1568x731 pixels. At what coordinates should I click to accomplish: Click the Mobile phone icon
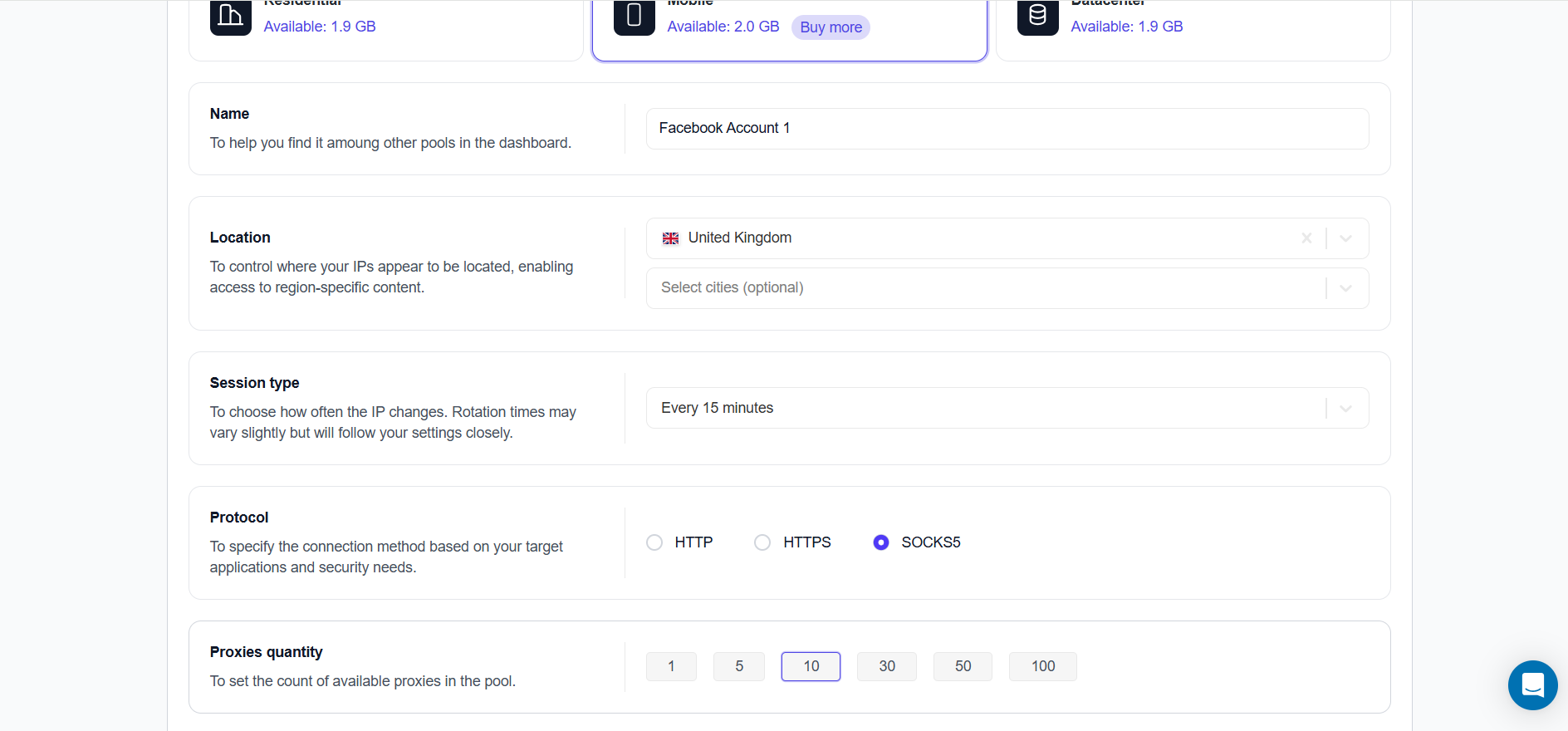pyautogui.click(x=634, y=17)
